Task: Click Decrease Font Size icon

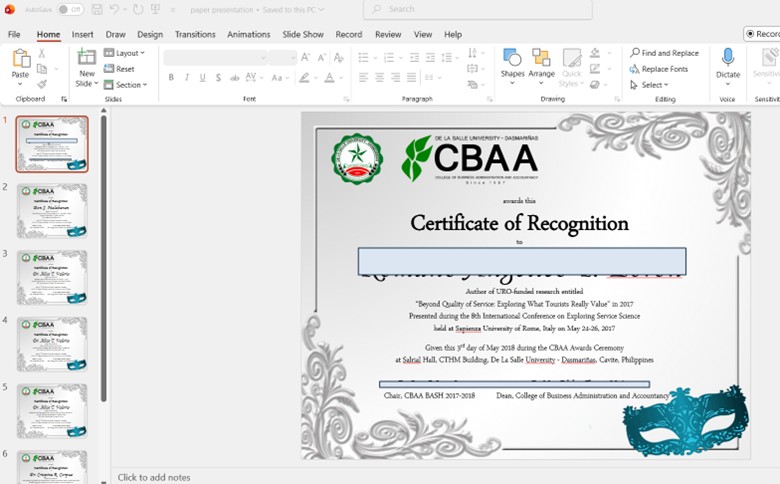Action: [x=322, y=58]
